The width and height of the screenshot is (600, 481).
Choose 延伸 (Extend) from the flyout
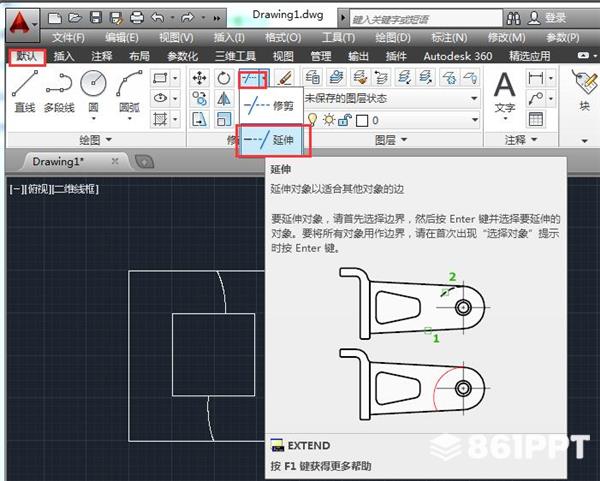coord(272,140)
